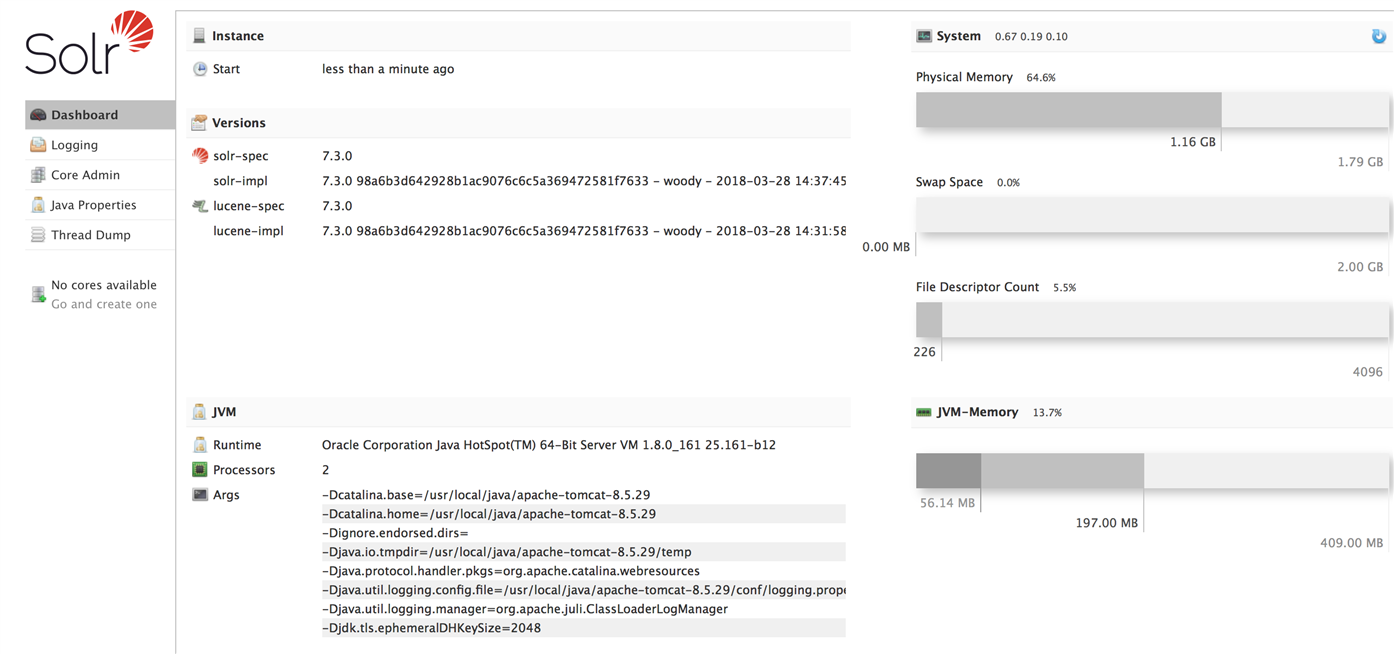Select the -Dcatalina.home argument row
This screenshot has width=1394, height=654.
coord(583,514)
